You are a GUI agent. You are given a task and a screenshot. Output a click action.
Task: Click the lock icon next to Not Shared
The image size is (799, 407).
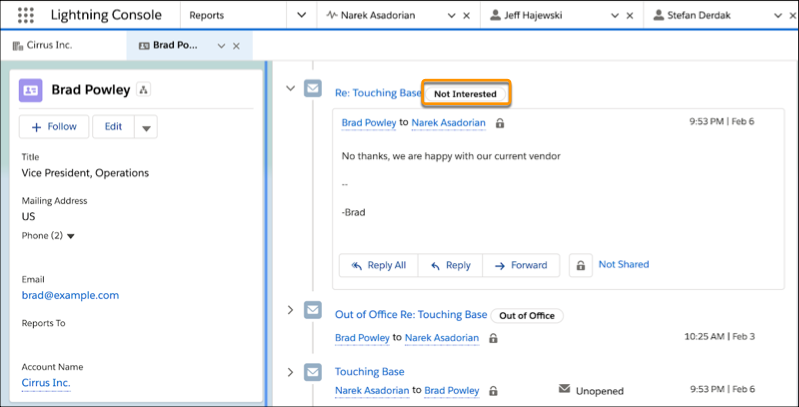pyautogui.click(x=579, y=265)
